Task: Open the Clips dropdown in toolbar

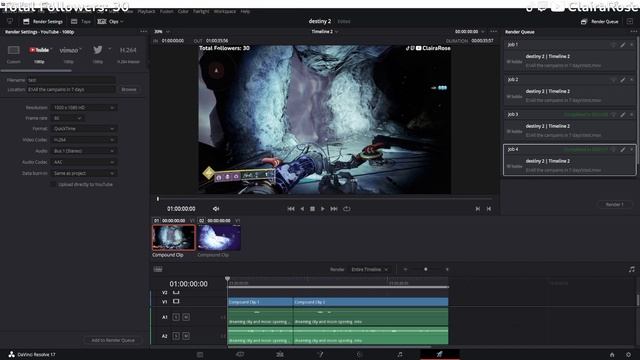Action: coord(111,22)
